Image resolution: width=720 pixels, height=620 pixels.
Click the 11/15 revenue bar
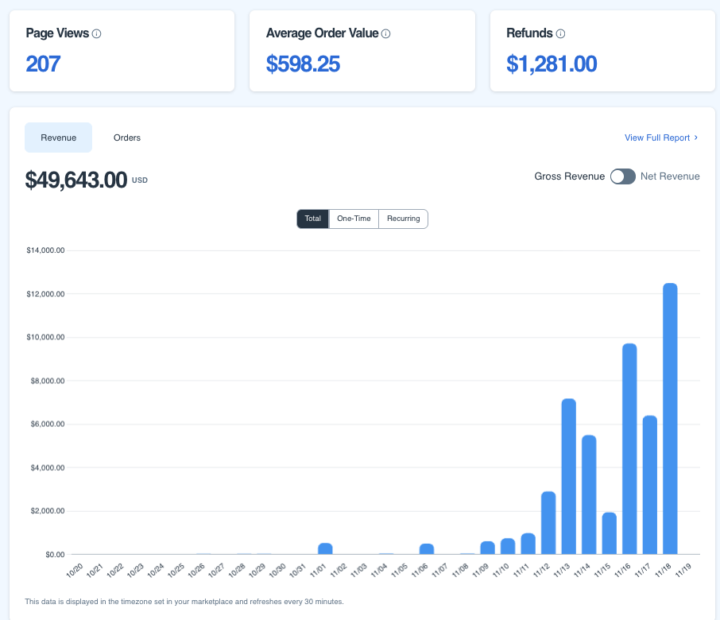609,533
